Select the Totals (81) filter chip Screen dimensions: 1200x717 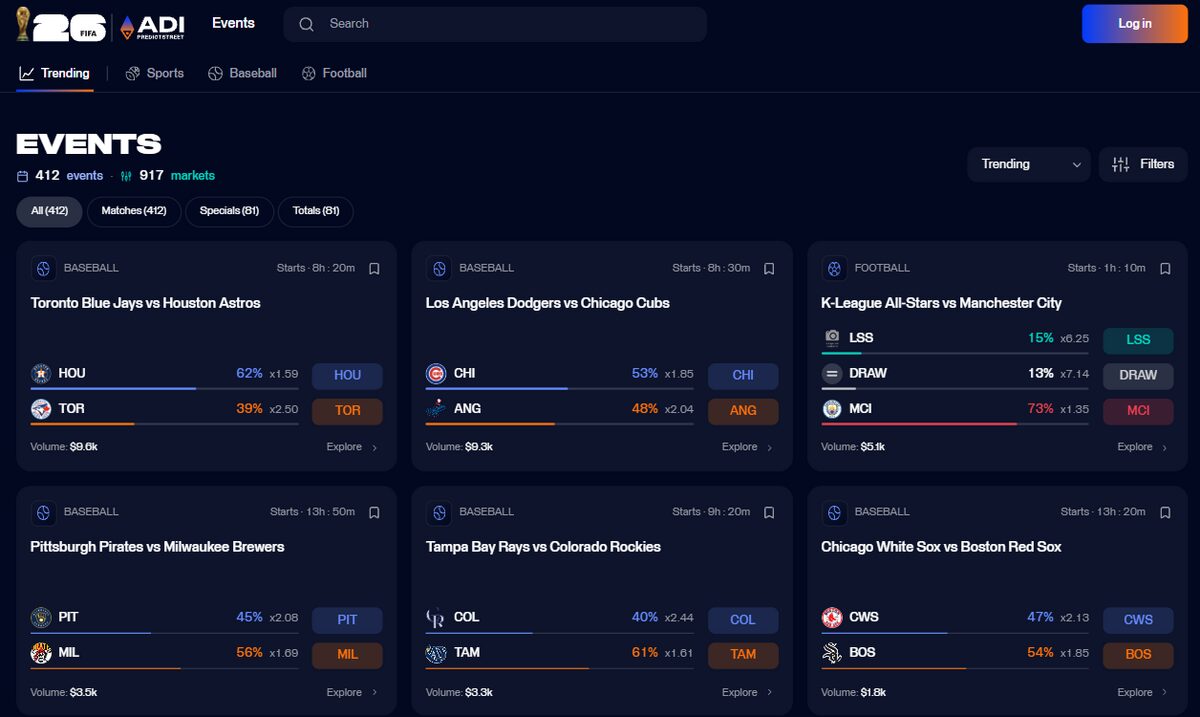point(316,211)
